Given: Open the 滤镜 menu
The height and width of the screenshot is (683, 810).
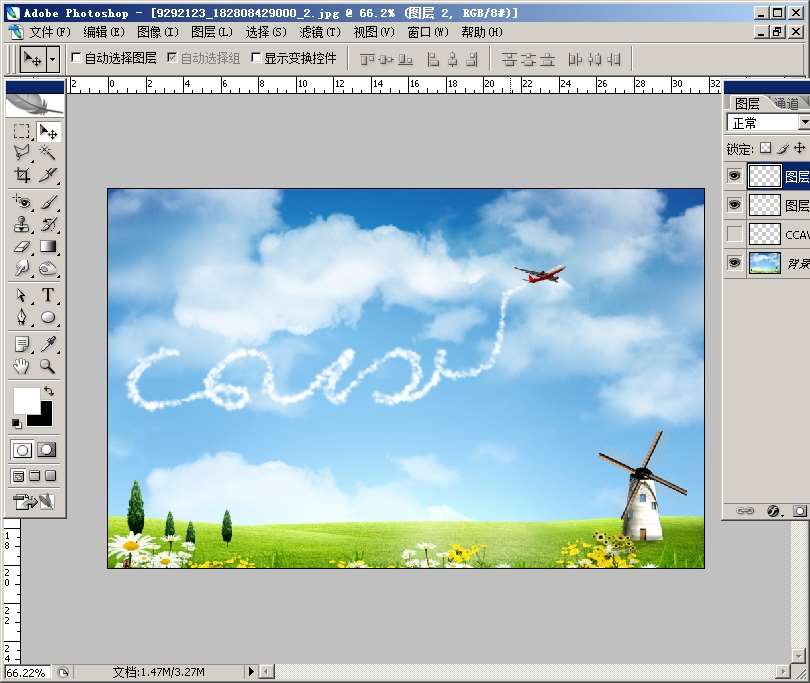Looking at the screenshot, I should tap(320, 32).
